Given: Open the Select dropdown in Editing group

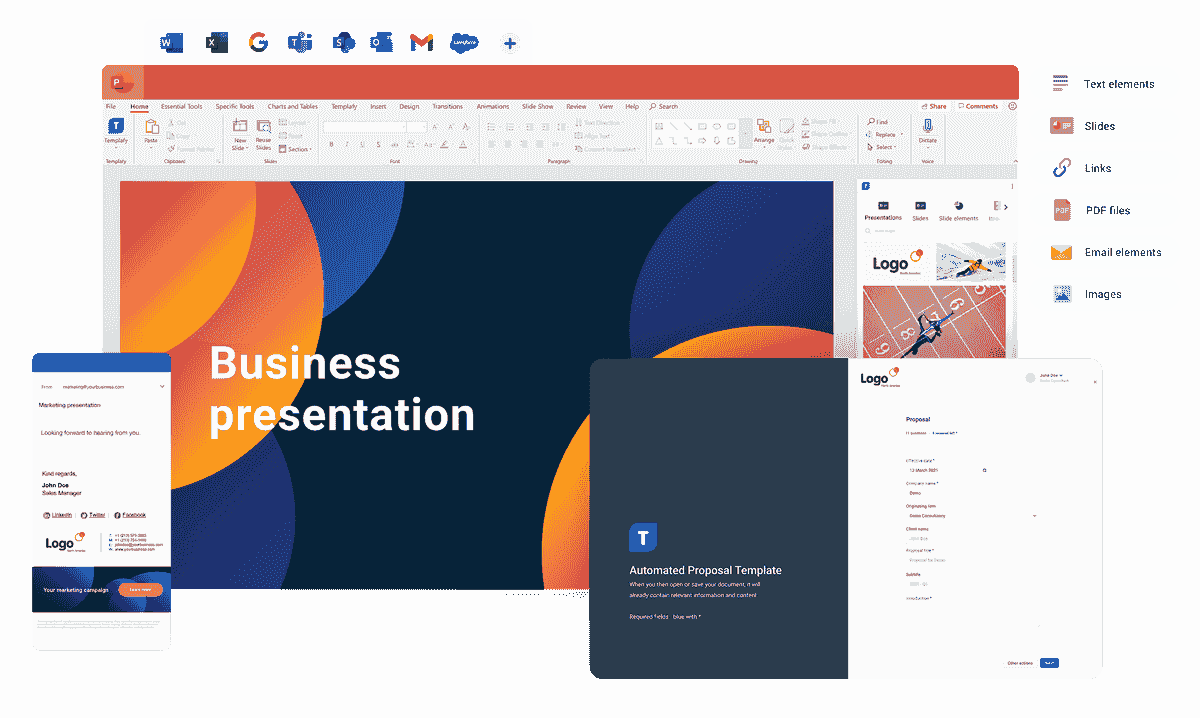Looking at the screenshot, I should click(882, 147).
